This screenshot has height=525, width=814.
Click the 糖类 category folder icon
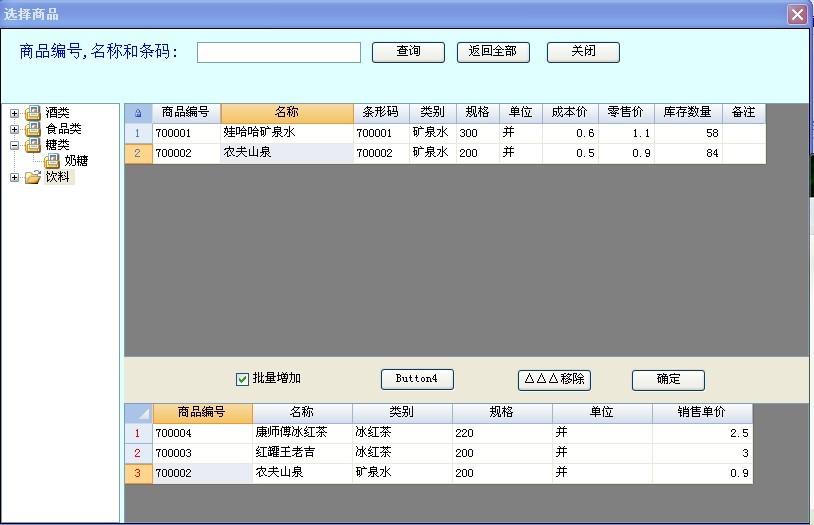coord(33,145)
